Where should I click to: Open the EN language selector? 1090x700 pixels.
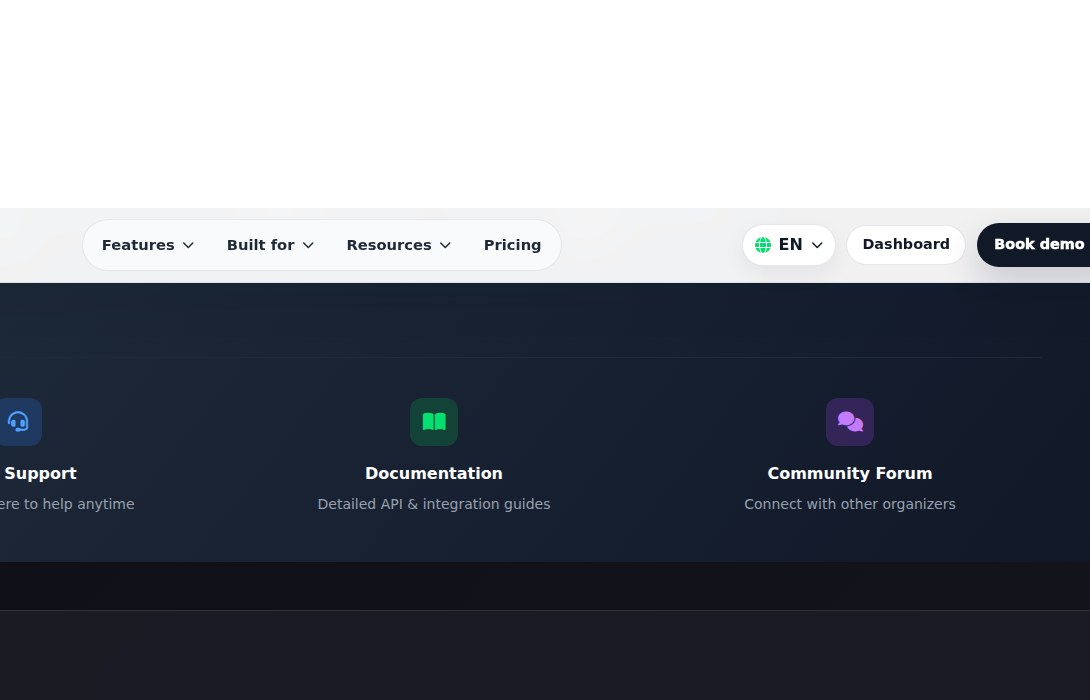(x=789, y=245)
